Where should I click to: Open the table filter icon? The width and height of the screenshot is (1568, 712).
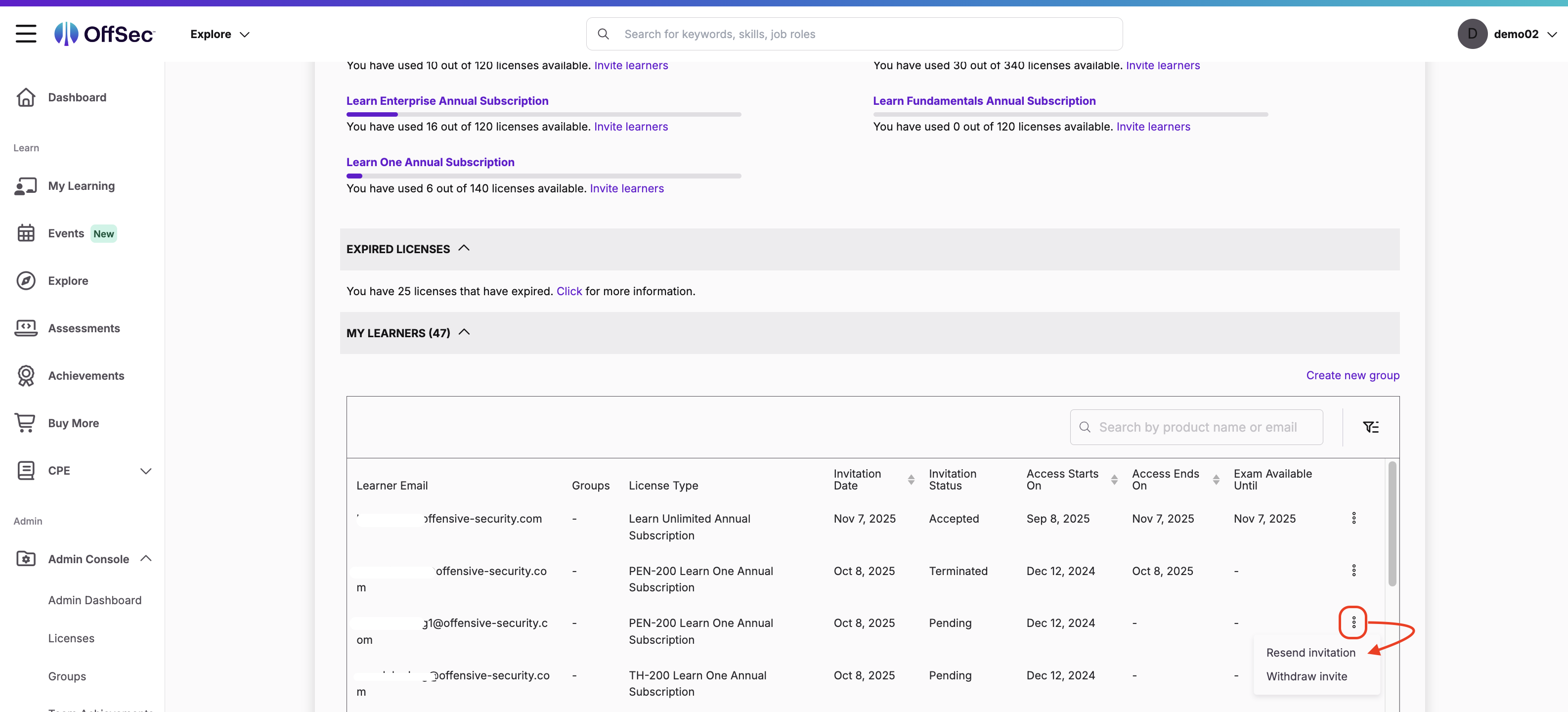tap(1370, 427)
